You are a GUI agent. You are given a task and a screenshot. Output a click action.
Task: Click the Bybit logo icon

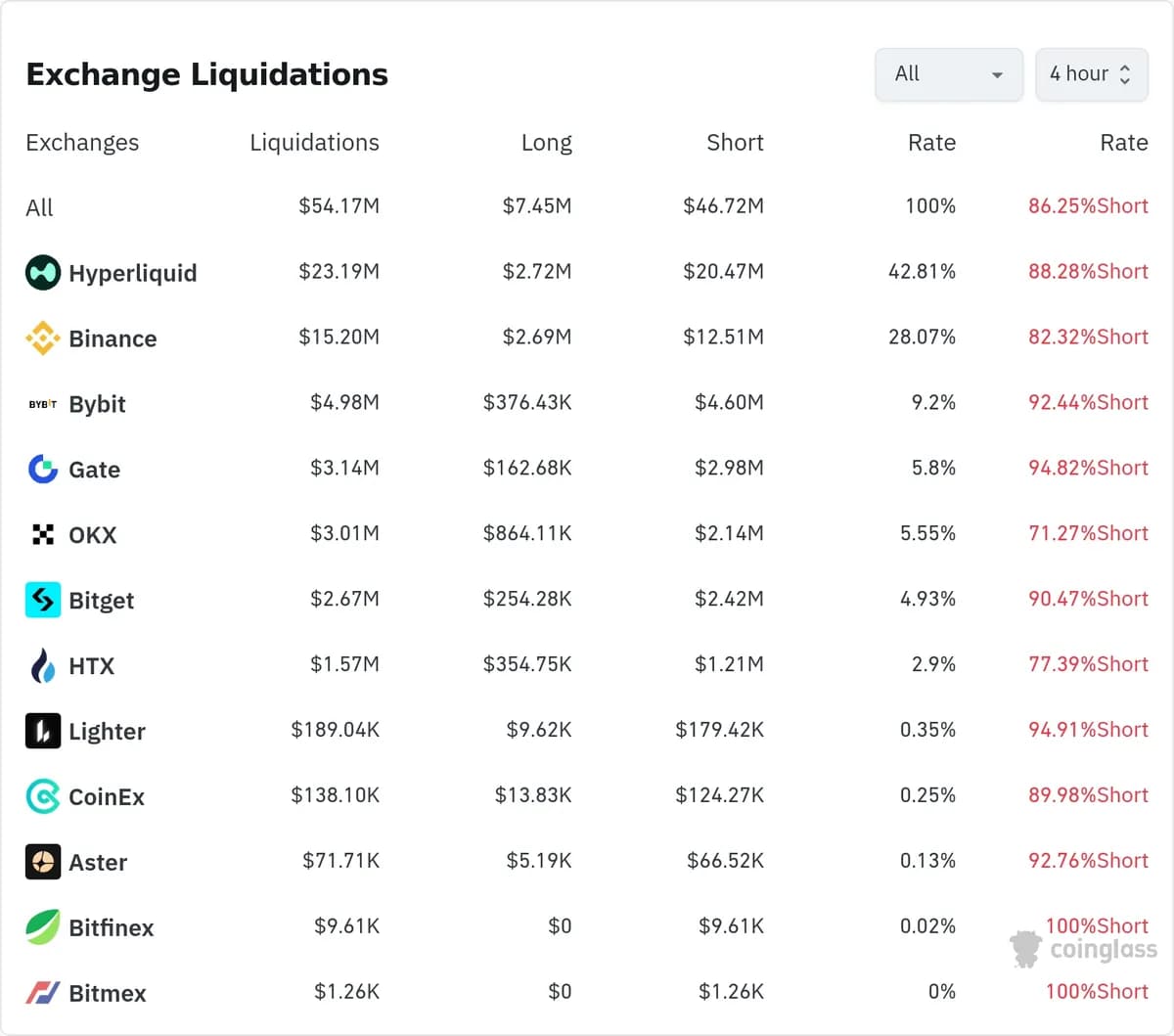point(43,403)
